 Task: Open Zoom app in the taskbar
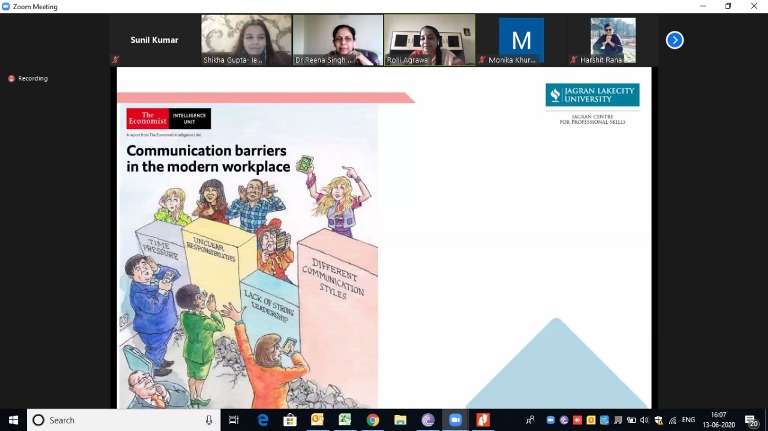tap(454, 420)
